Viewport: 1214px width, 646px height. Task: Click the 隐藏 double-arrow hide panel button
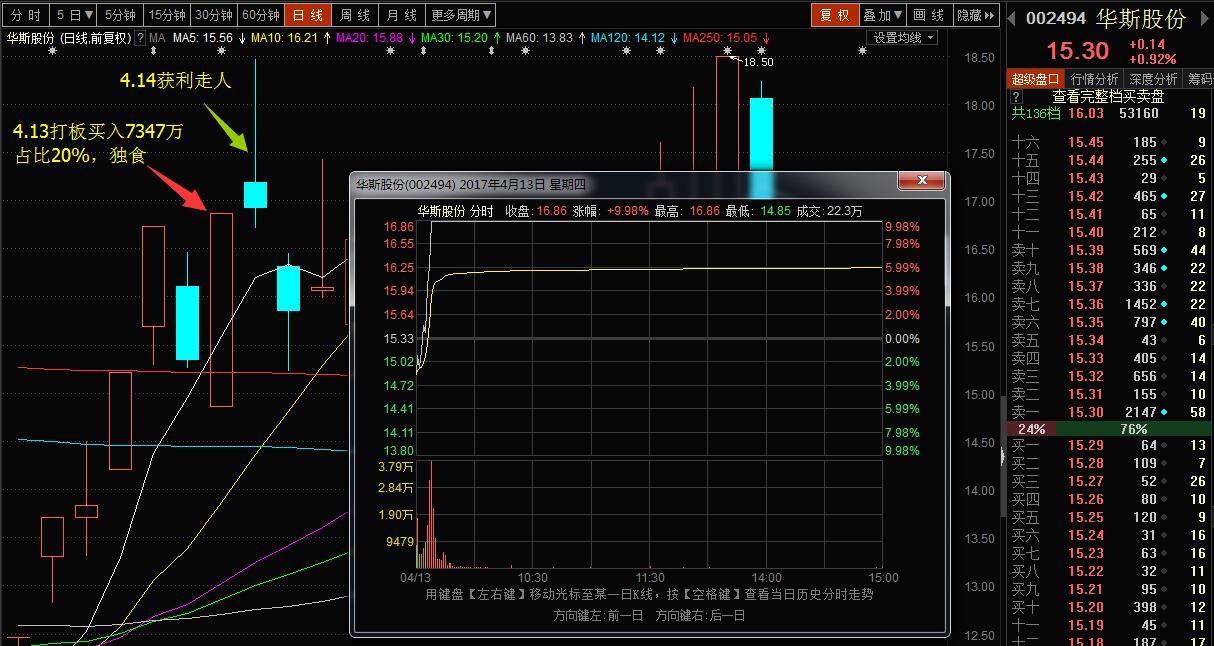[x=976, y=15]
